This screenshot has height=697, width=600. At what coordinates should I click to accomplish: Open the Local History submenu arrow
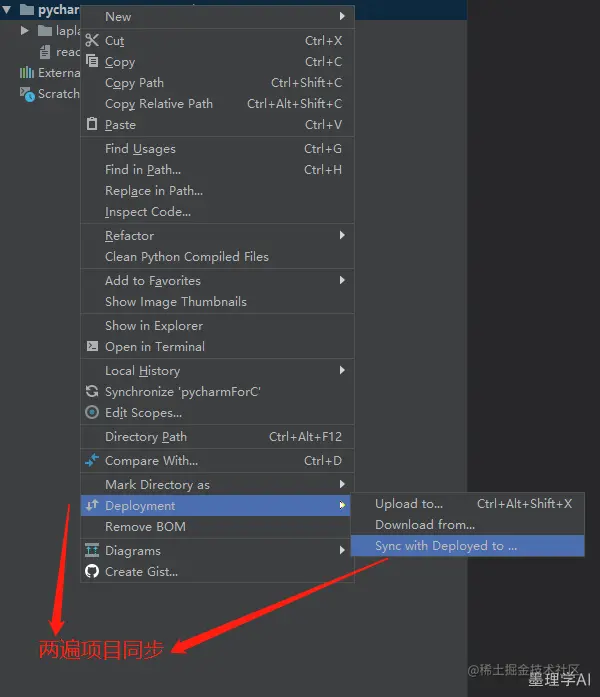(x=342, y=370)
